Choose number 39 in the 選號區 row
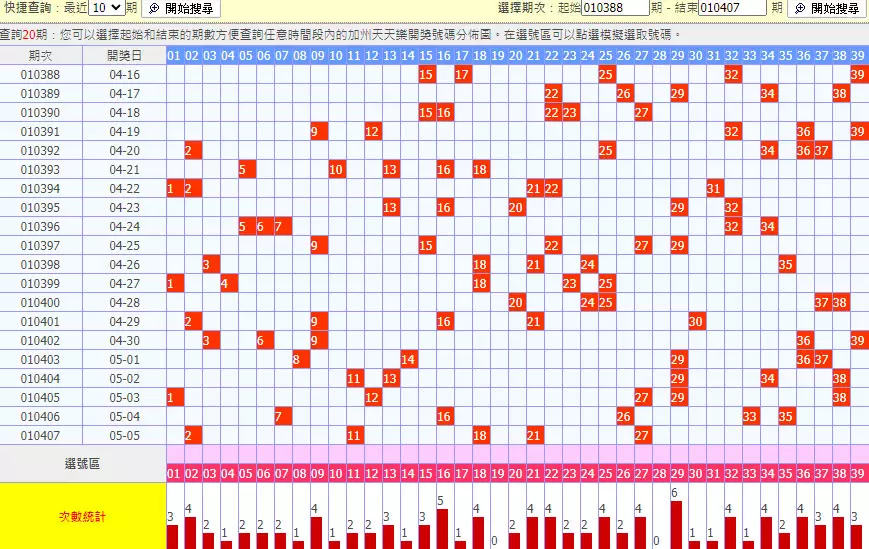This screenshot has width=869, height=549. coord(858,473)
